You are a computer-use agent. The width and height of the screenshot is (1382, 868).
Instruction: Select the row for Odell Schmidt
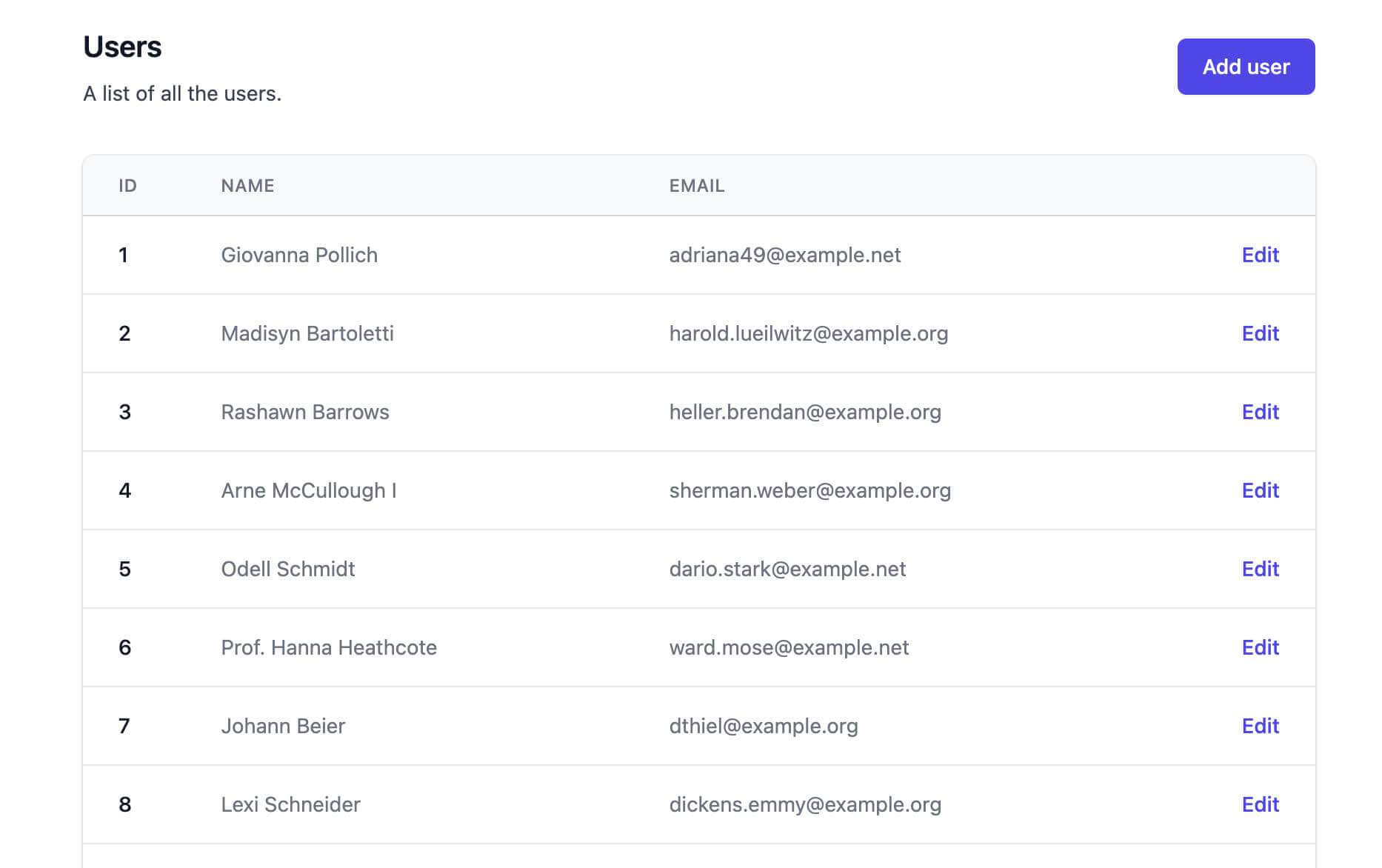pyautogui.click(x=518, y=569)
